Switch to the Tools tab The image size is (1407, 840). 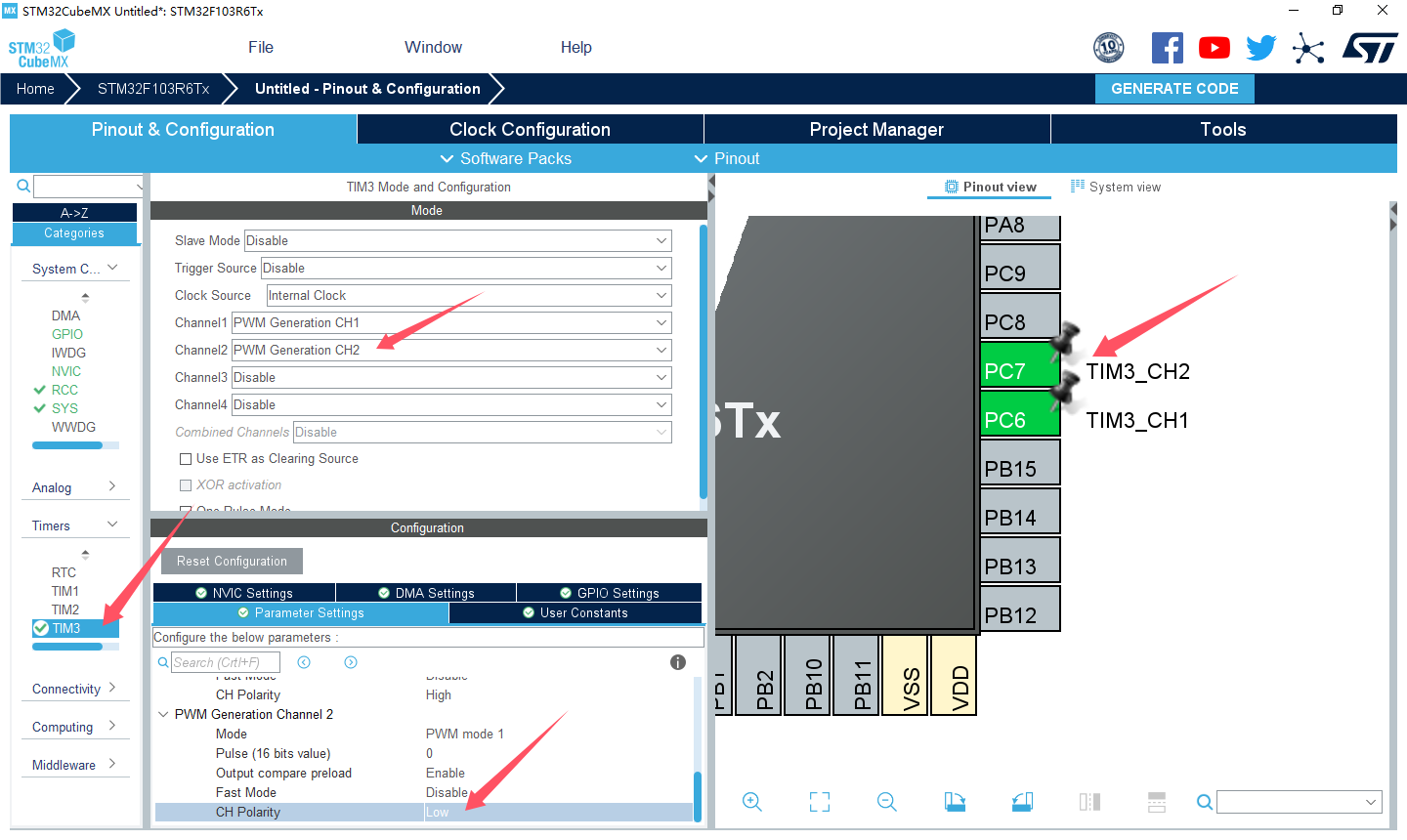tap(1223, 129)
